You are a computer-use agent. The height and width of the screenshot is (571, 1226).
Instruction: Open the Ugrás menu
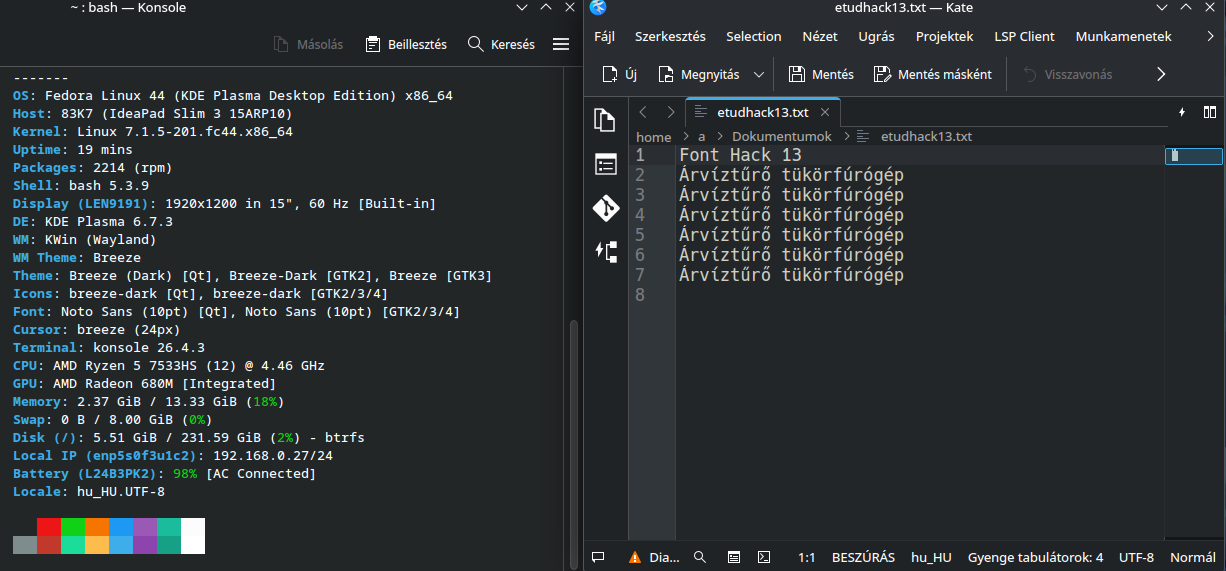click(876, 36)
